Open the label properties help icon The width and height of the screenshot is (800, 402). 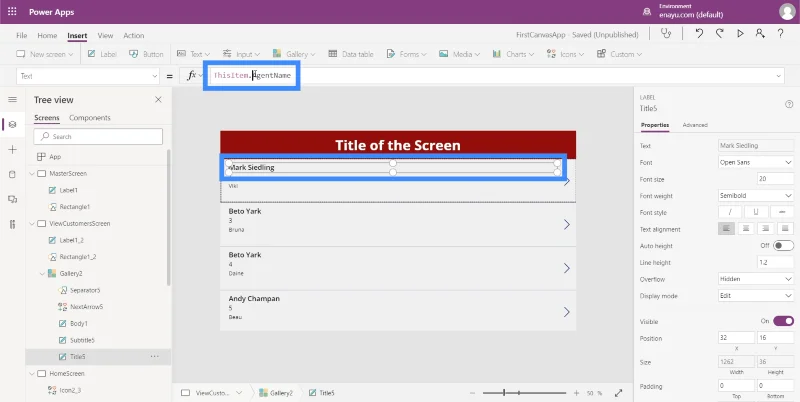(x=789, y=104)
